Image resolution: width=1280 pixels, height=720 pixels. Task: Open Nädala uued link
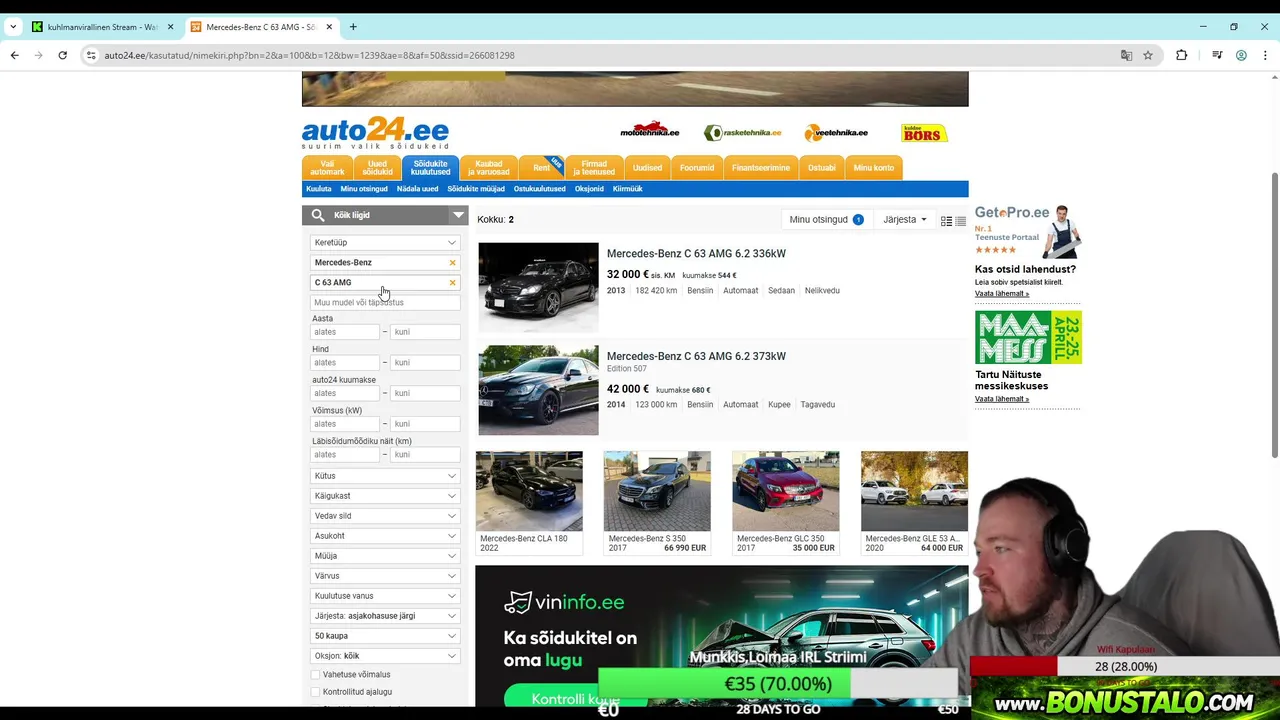click(417, 189)
